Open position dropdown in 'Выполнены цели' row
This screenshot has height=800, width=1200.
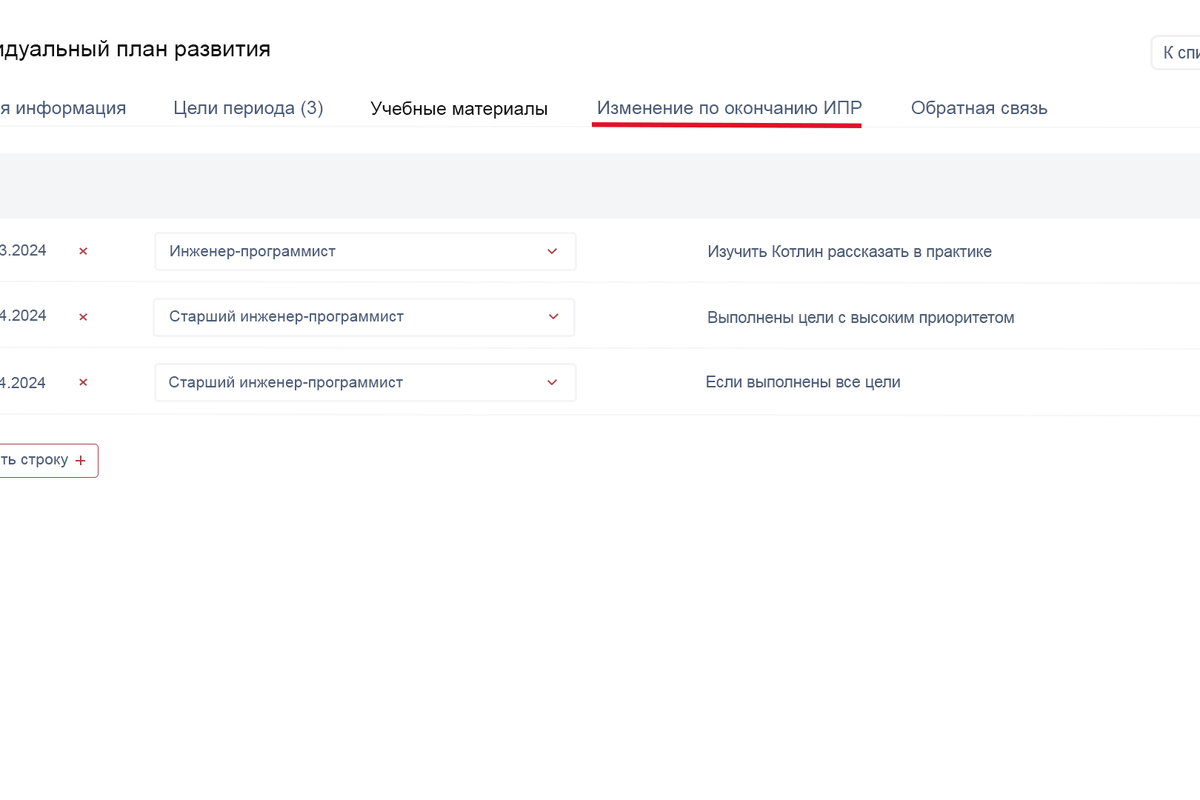point(364,317)
